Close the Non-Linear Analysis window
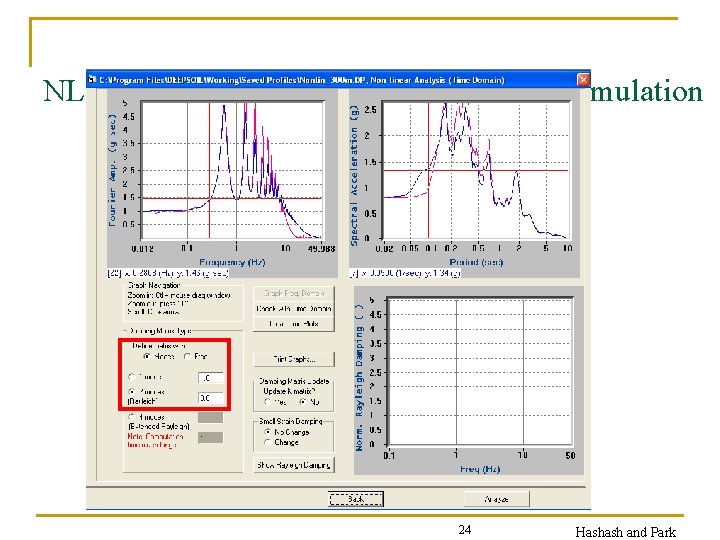 (583, 80)
